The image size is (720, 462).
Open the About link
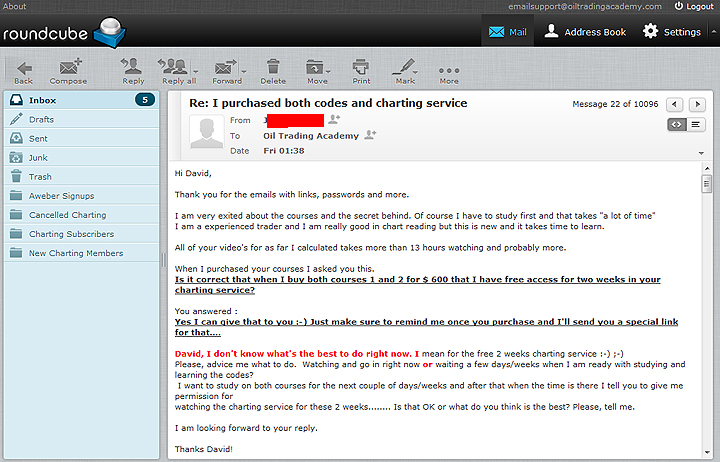click(x=15, y=6)
